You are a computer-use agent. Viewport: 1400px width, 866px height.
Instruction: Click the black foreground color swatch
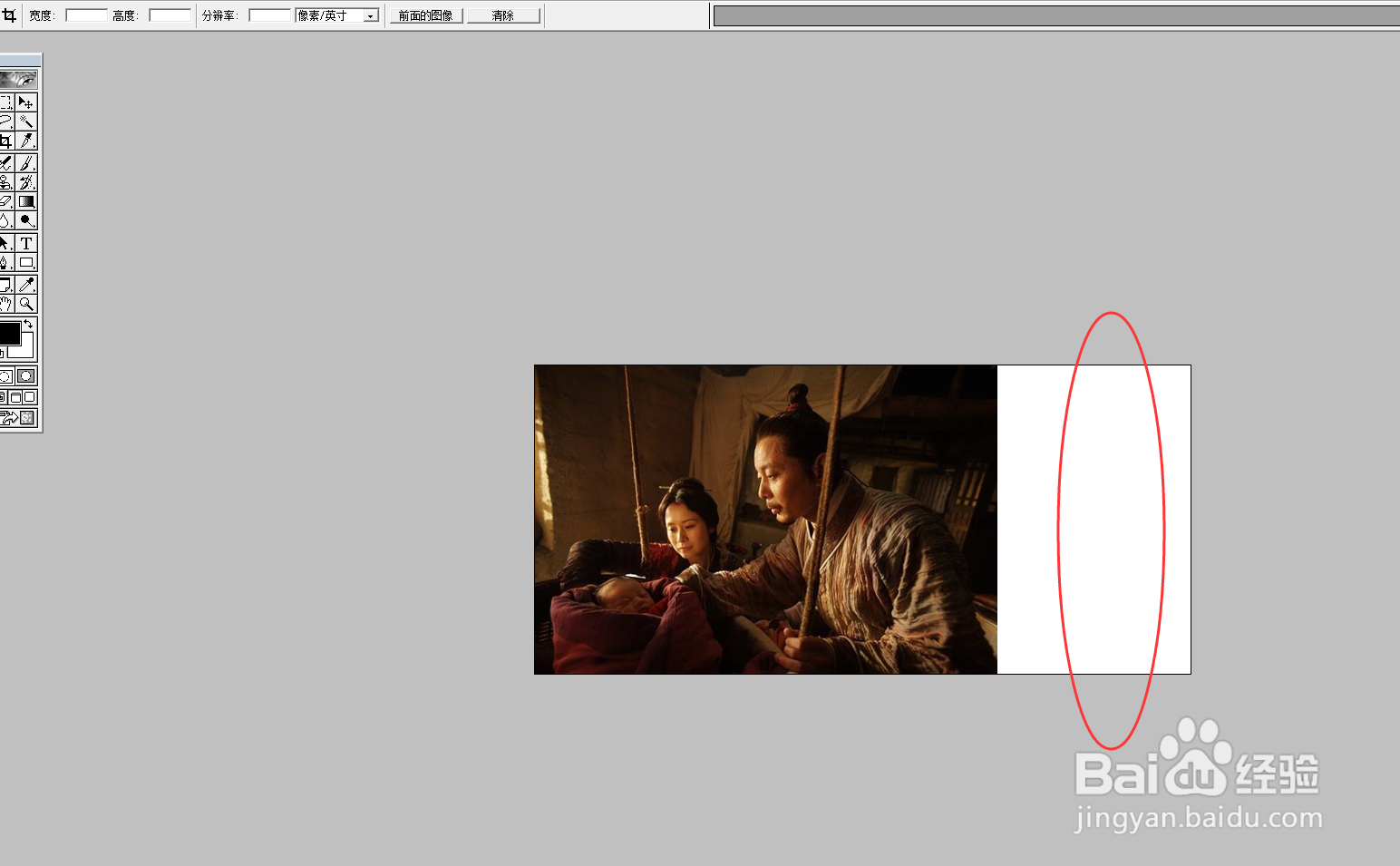[x=9, y=333]
